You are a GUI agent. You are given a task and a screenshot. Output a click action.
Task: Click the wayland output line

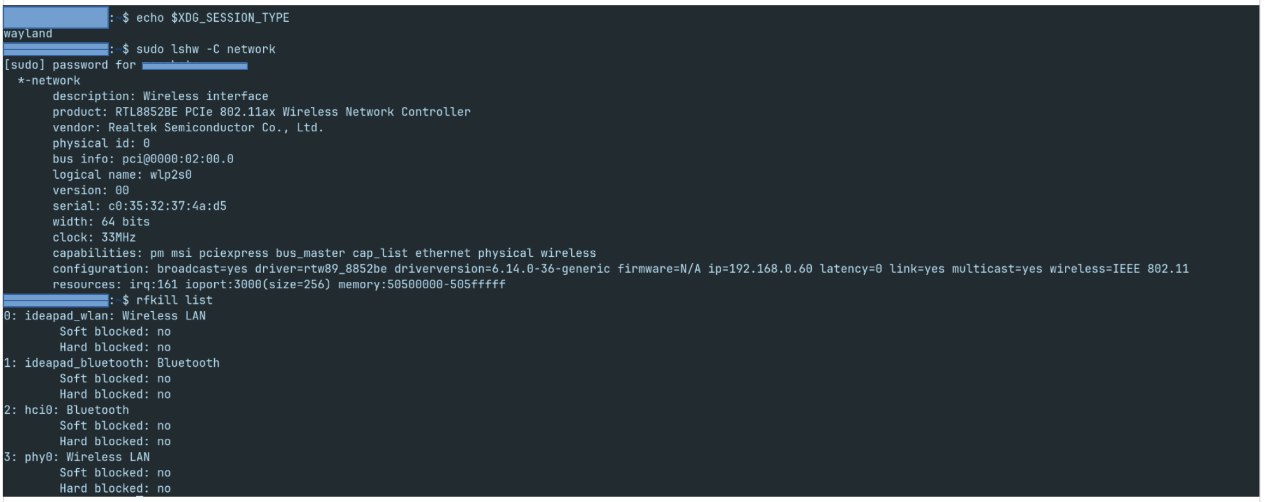(28, 33)
